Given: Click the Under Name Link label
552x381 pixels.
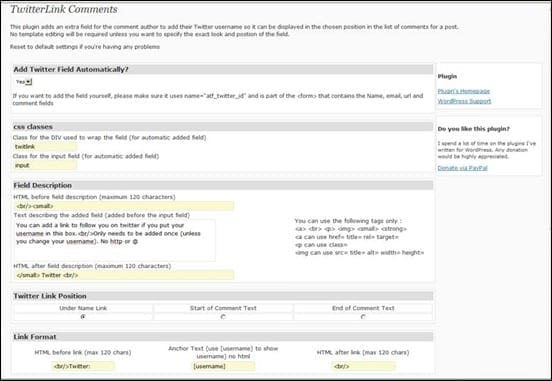Looking at the screenshot, I should click(x=83, y=308).
